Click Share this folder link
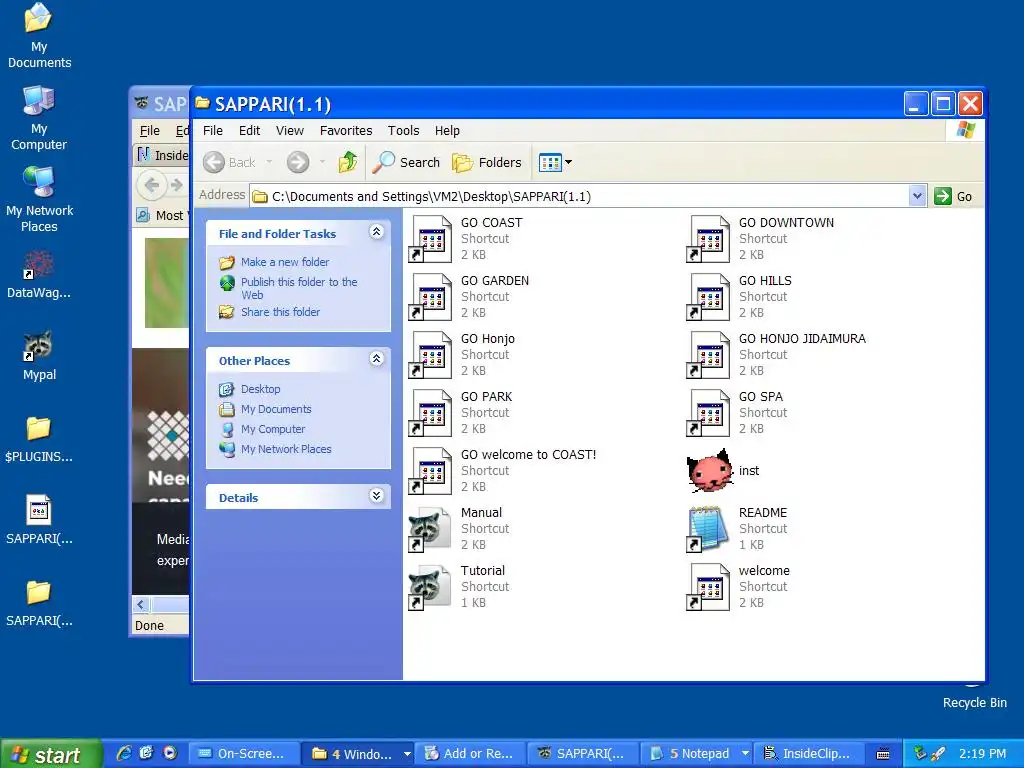The height and width of the screenshot is (768, 1024). coord(280,312)
